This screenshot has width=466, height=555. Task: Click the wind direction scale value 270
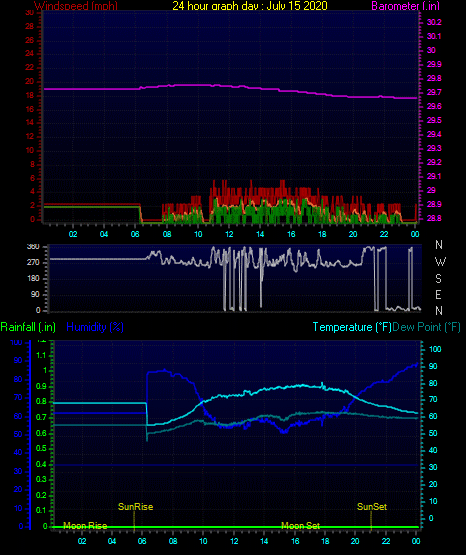coord(33,263)
